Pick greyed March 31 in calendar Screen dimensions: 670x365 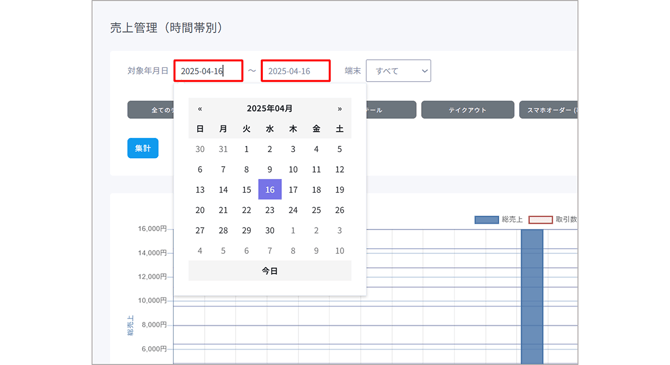click(223, 149)
